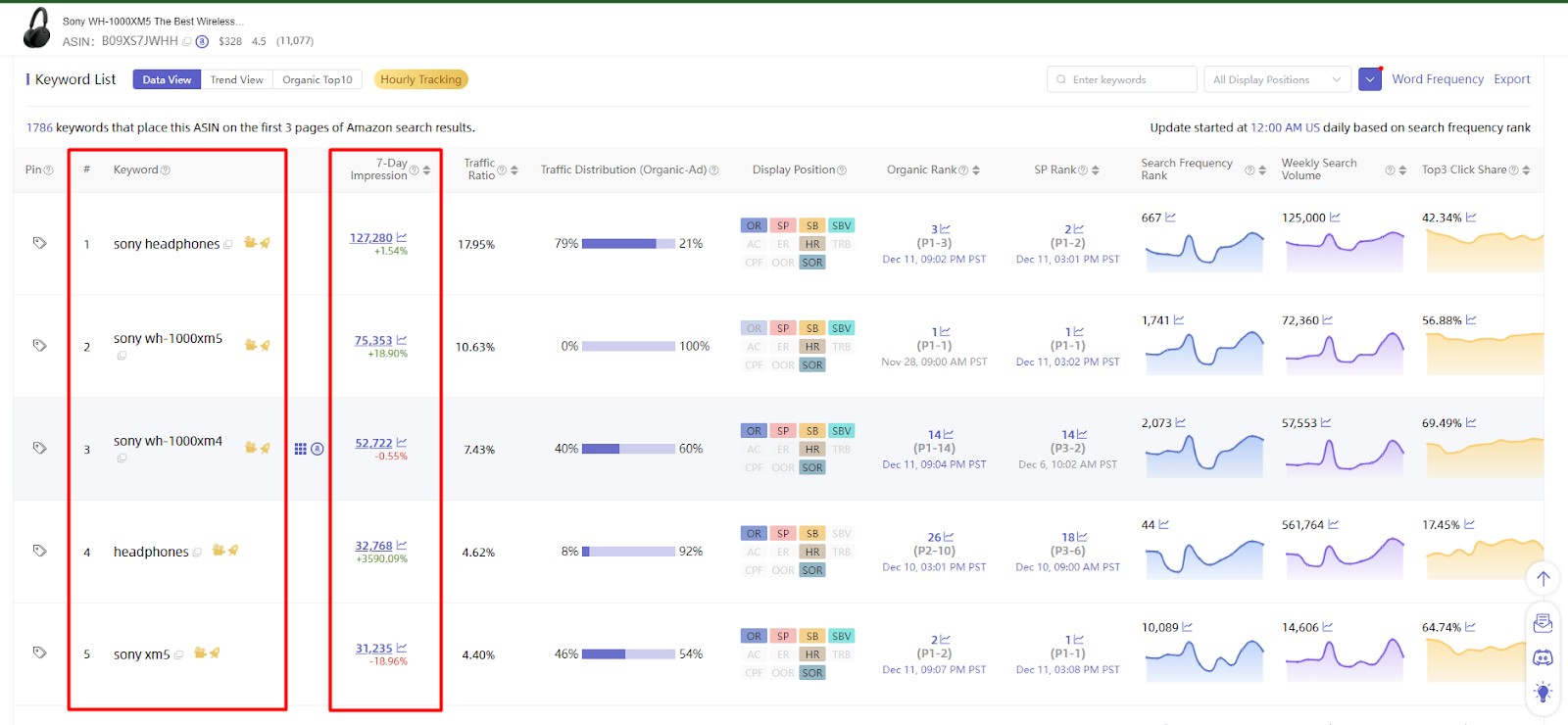Image resolution: width=1568 pixels, height=725 pixels.
Task: Switch to Trend View tab
Action: pyautogui.click(x=236, y=79)
